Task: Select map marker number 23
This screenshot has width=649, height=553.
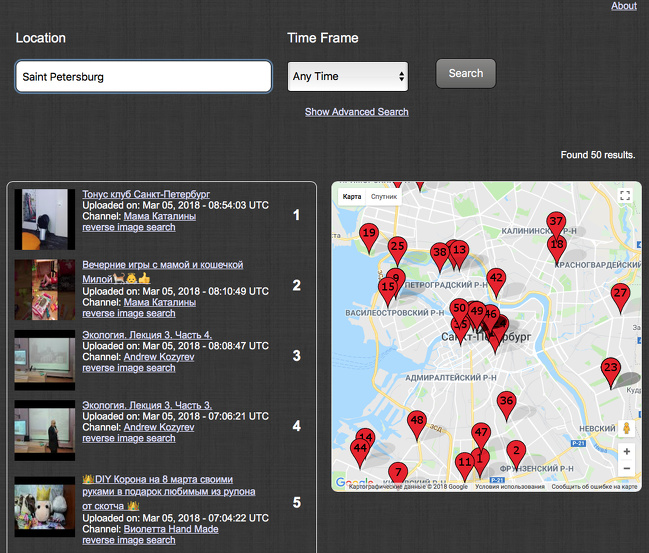Action: pos(610,369)
